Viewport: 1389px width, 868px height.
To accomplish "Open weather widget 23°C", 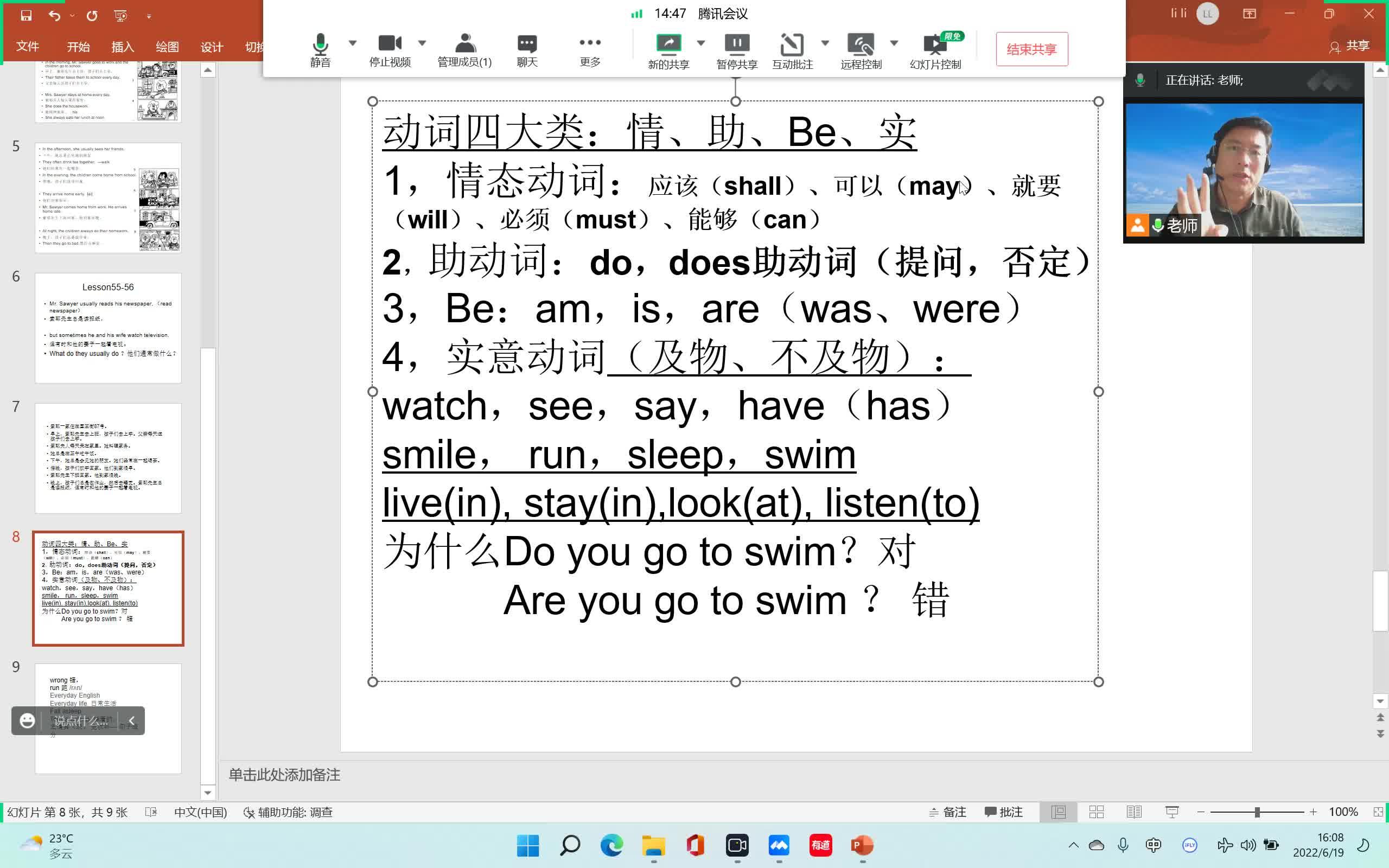I will (x=47, y=846).
